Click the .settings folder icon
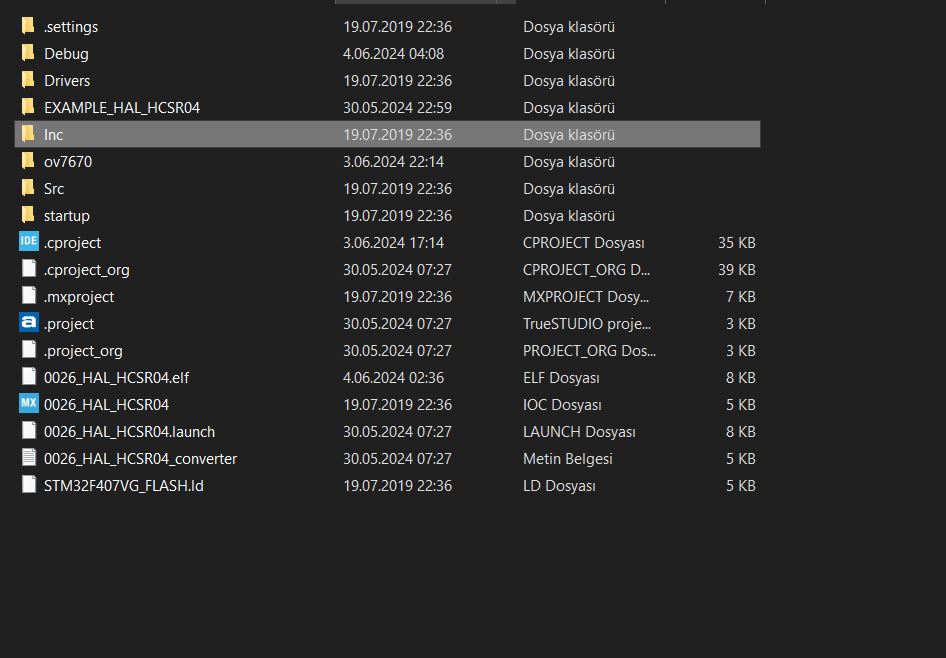This screenshot has width=946, height=658. (28, 26)
